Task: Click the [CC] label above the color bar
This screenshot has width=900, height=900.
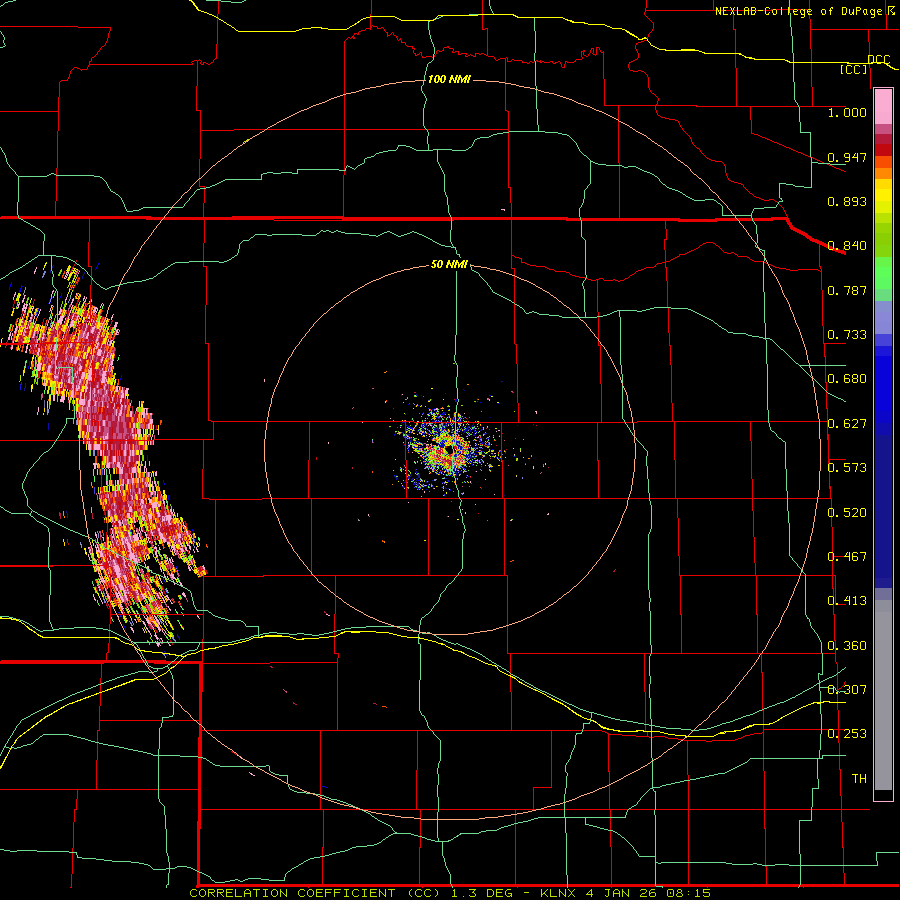Action: click(x=854, y=69)
